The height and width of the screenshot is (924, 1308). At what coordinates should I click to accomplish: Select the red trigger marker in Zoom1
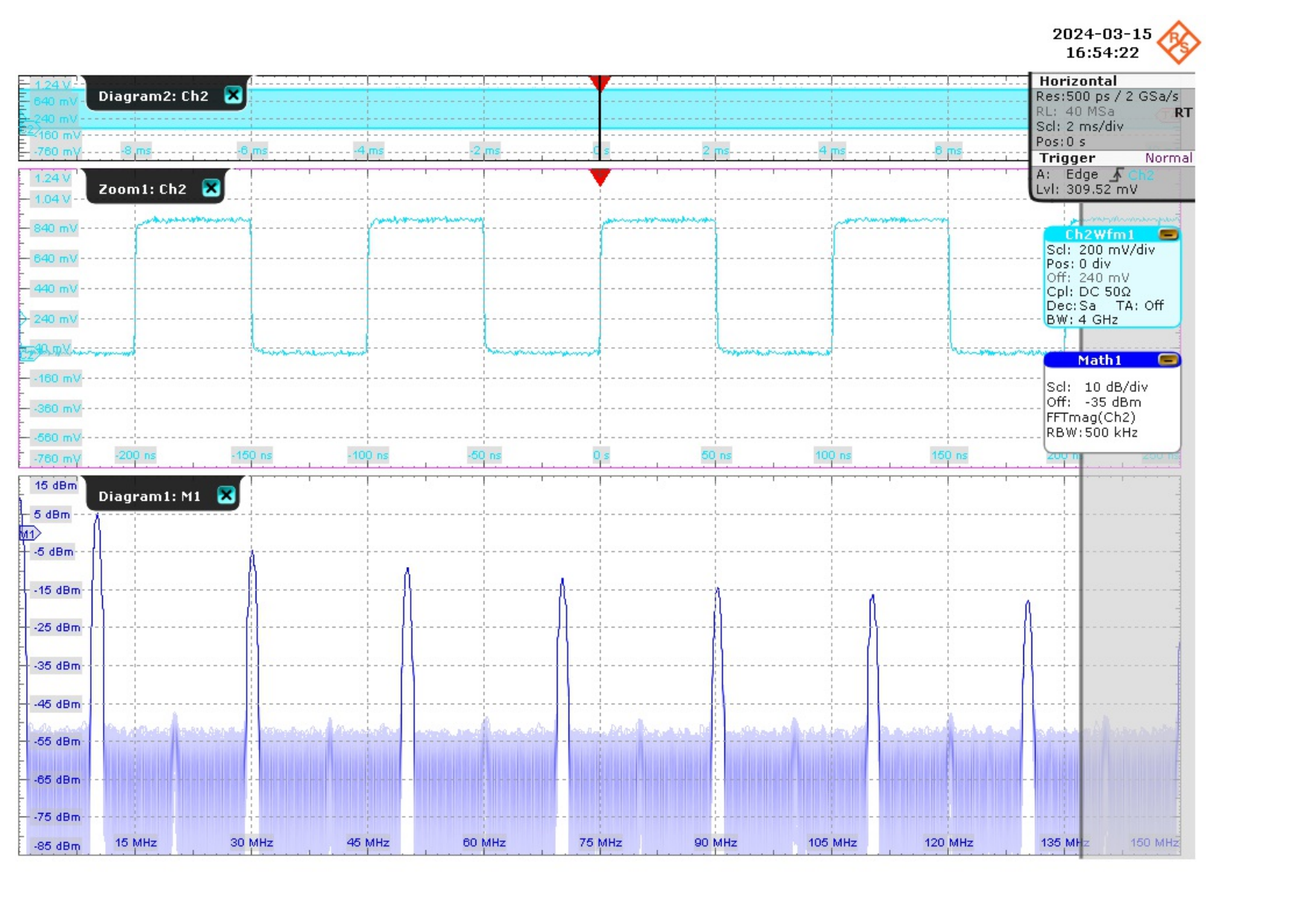[x=600, y=177]
